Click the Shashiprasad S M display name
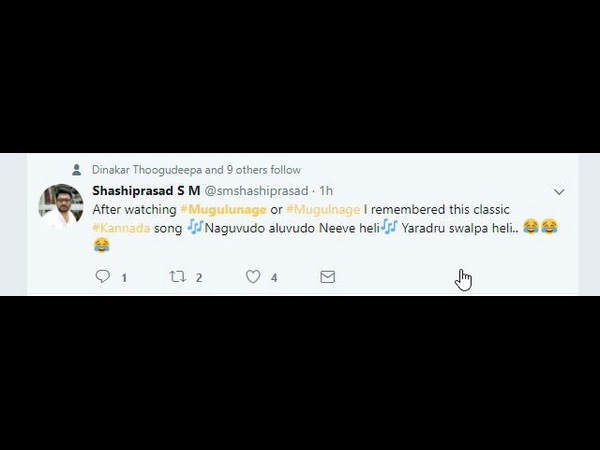The image size is (600, 450). point(146,191)
